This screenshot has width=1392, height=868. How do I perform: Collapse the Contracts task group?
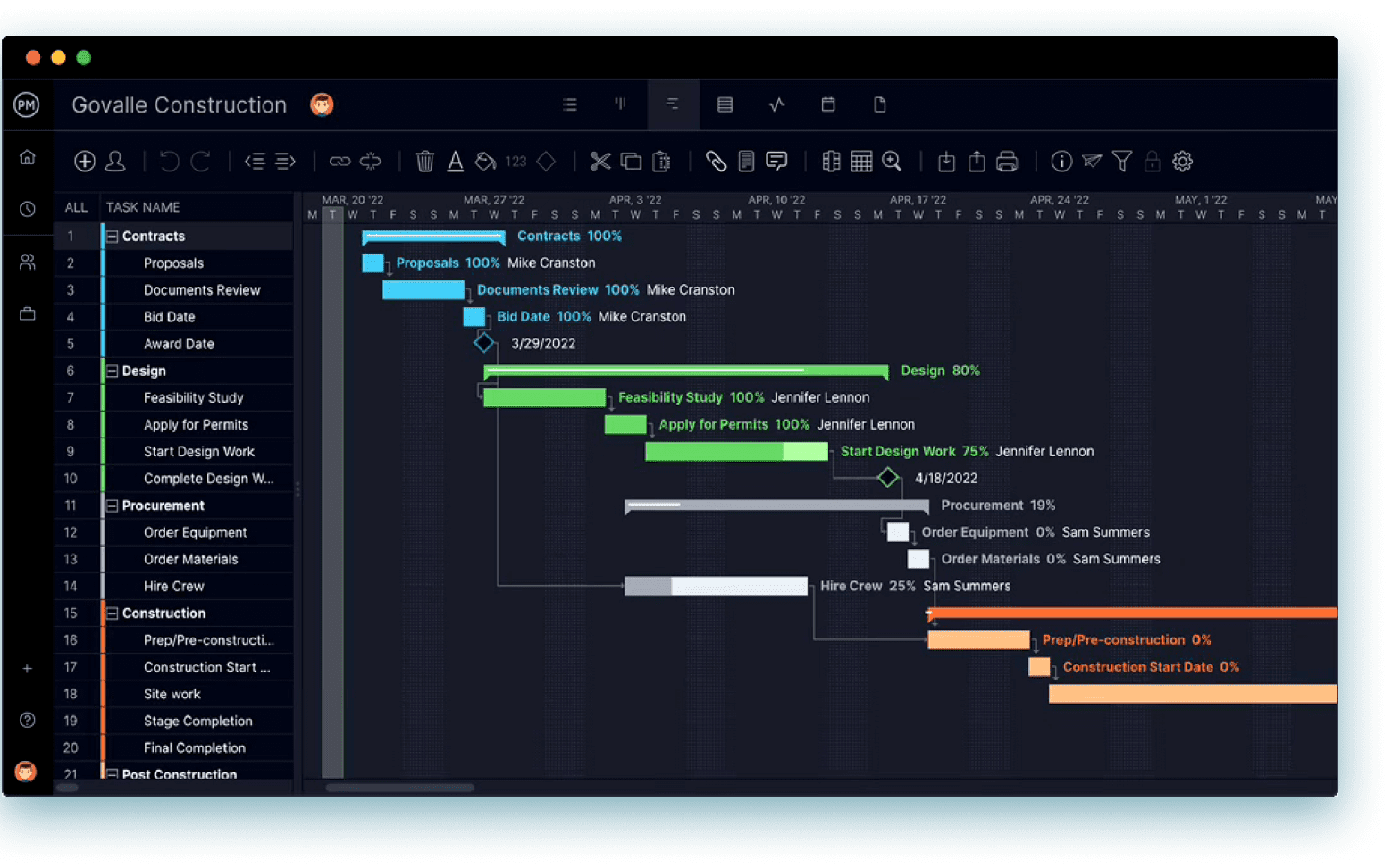[113, 236]
